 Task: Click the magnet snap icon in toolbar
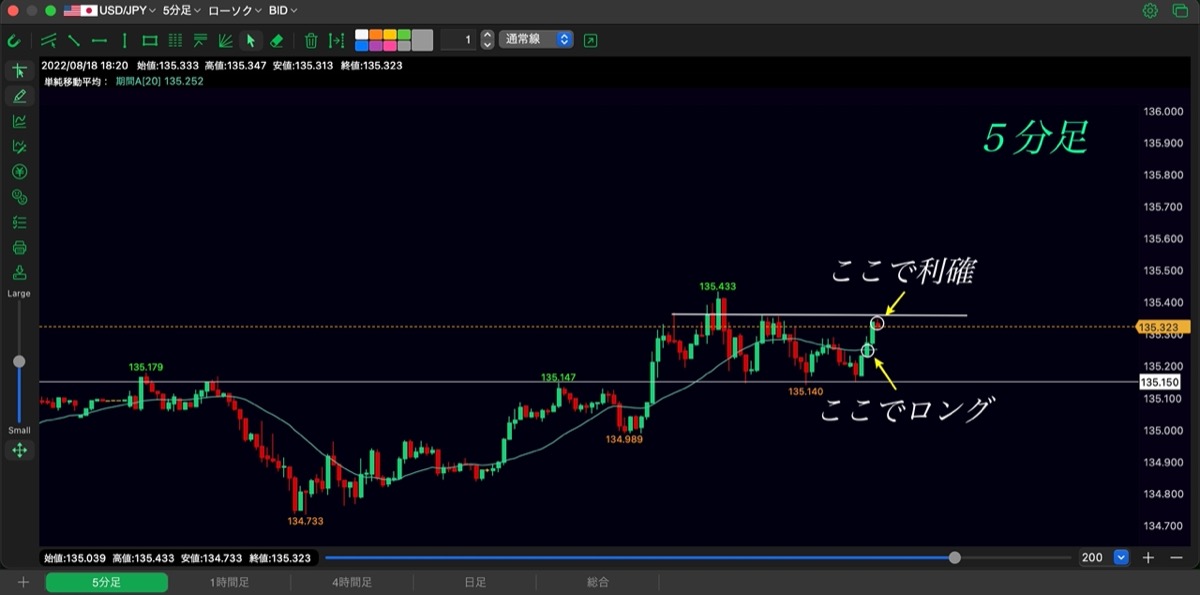coord(13,41)
